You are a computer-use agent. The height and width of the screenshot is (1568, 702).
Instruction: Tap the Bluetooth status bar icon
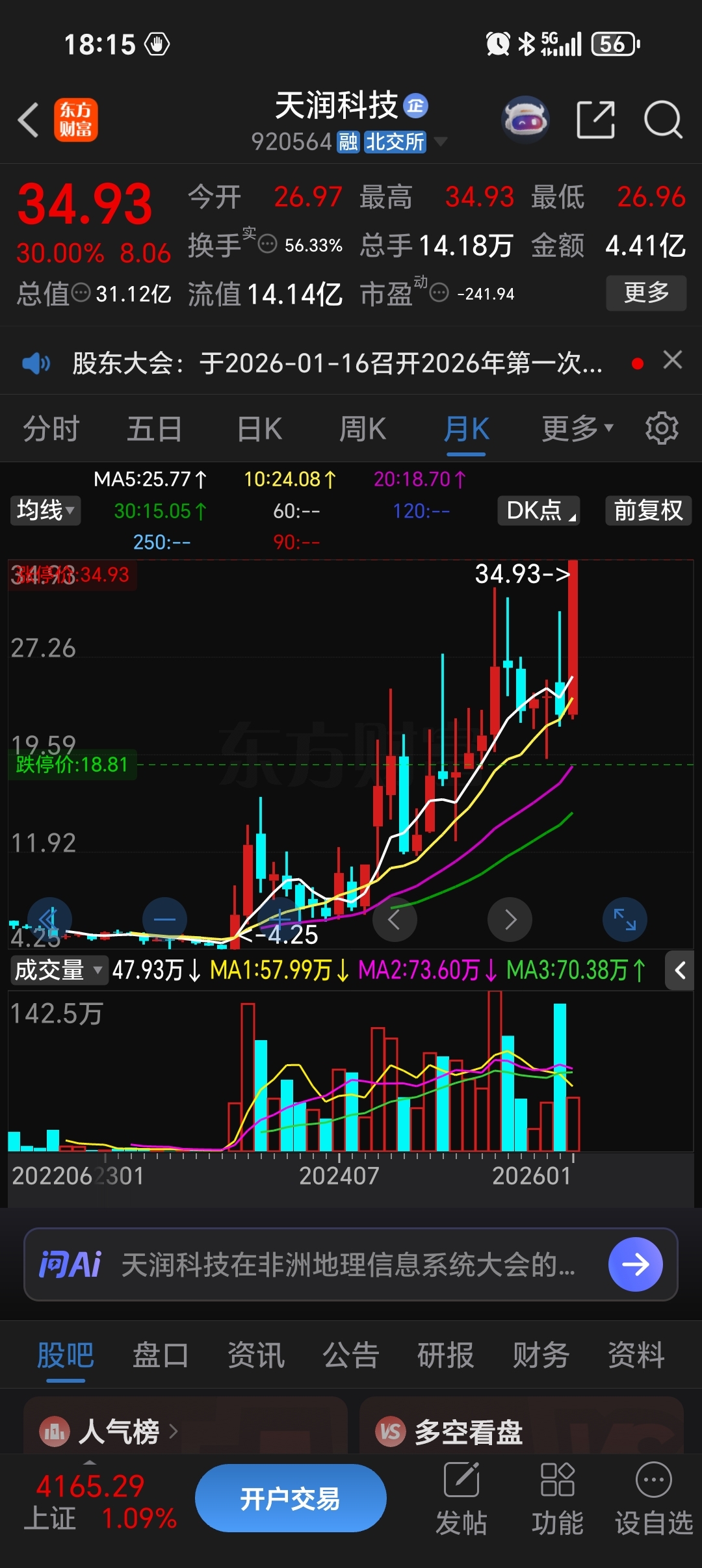coord(526,44)
